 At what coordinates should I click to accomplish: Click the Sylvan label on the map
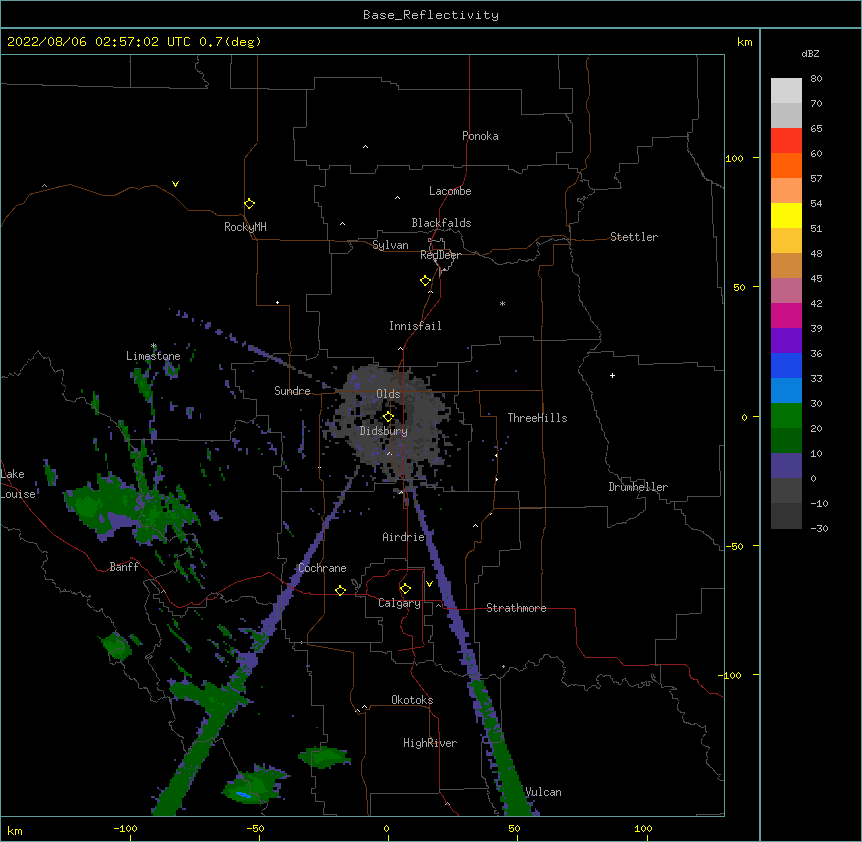coord(390,245)
